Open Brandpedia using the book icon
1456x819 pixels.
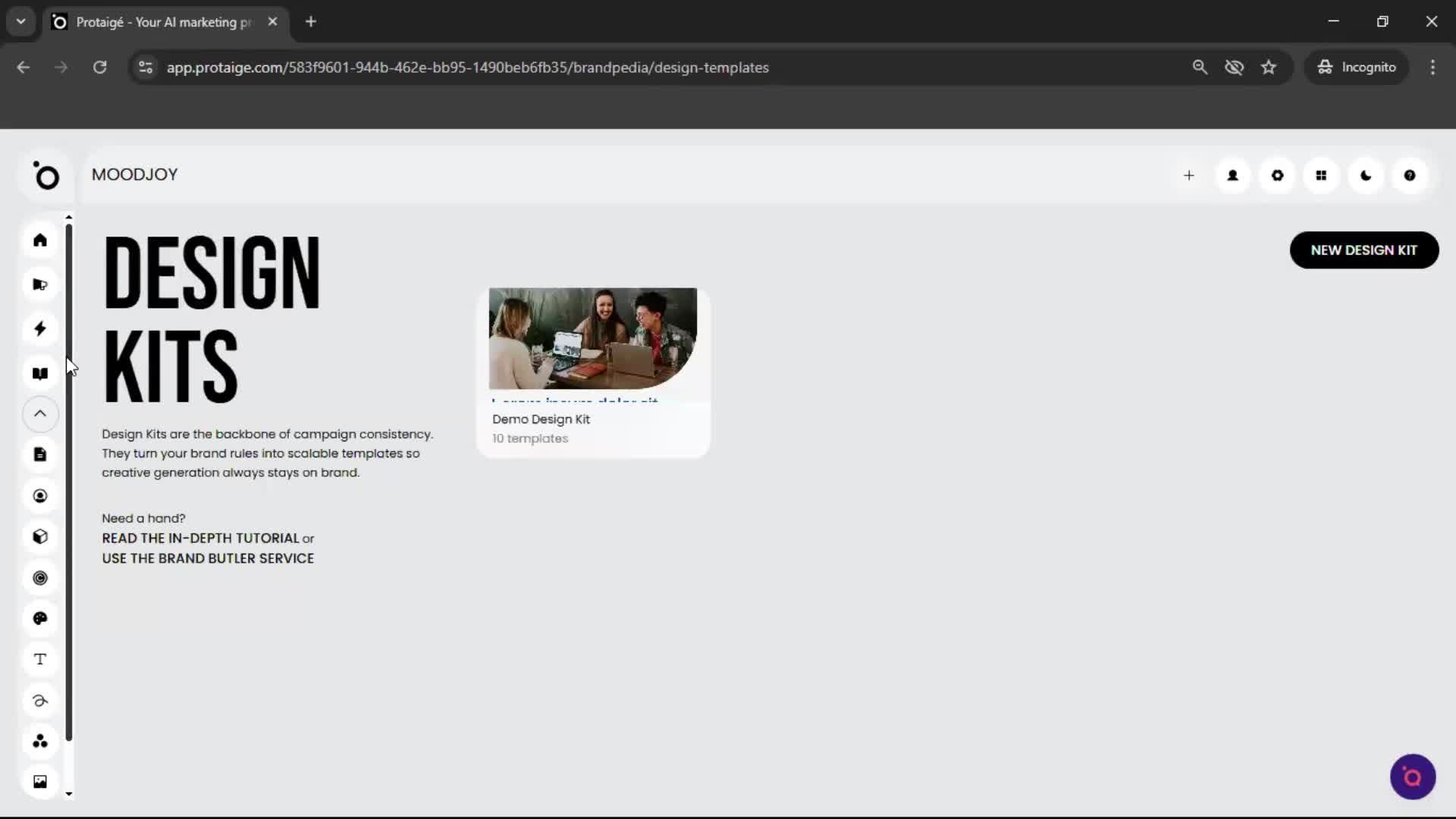pyautogui.click(x=40, y=373)
